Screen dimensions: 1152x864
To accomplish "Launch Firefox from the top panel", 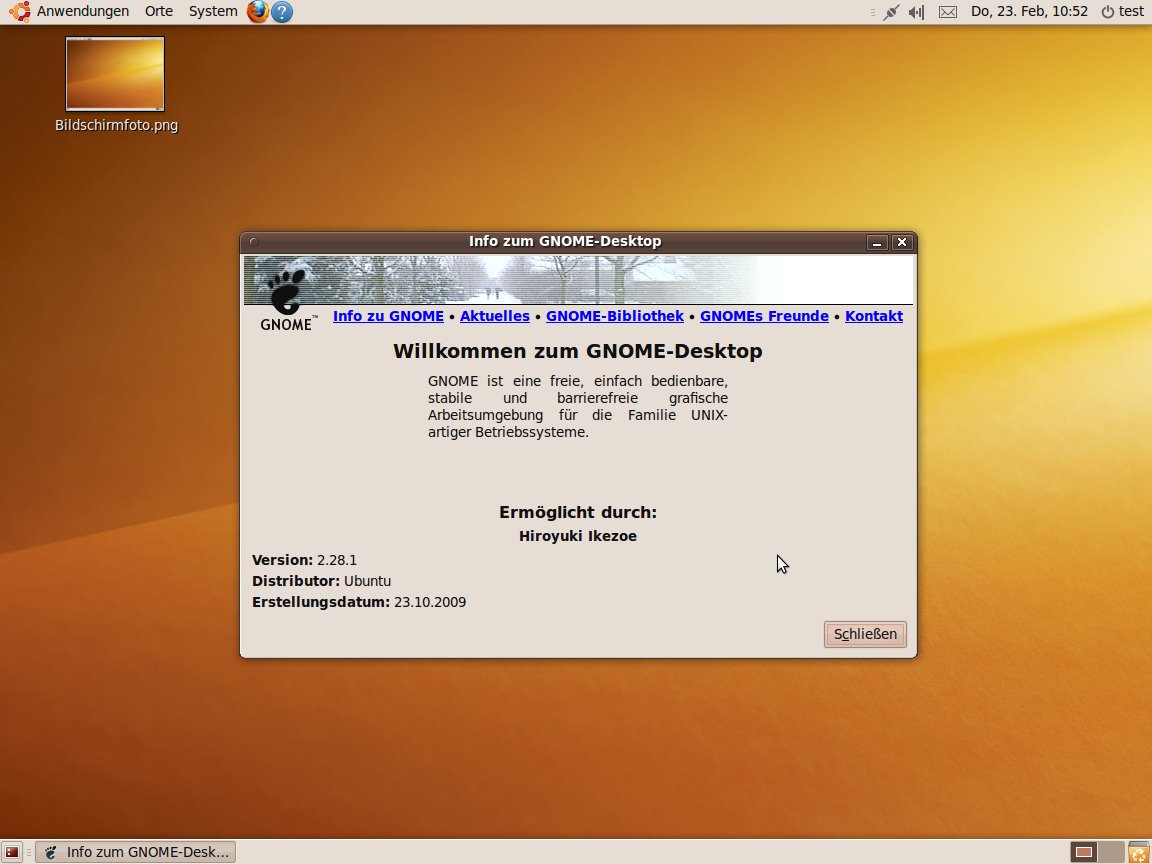I will [257, 11].
